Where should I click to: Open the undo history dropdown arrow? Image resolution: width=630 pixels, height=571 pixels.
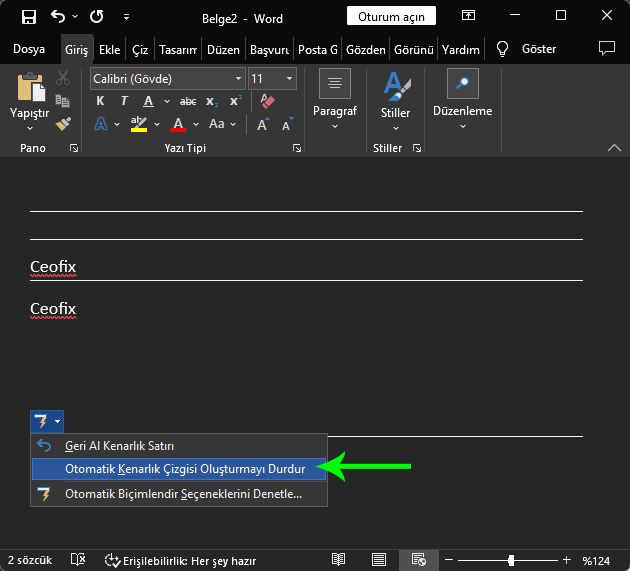coord(75,16)
